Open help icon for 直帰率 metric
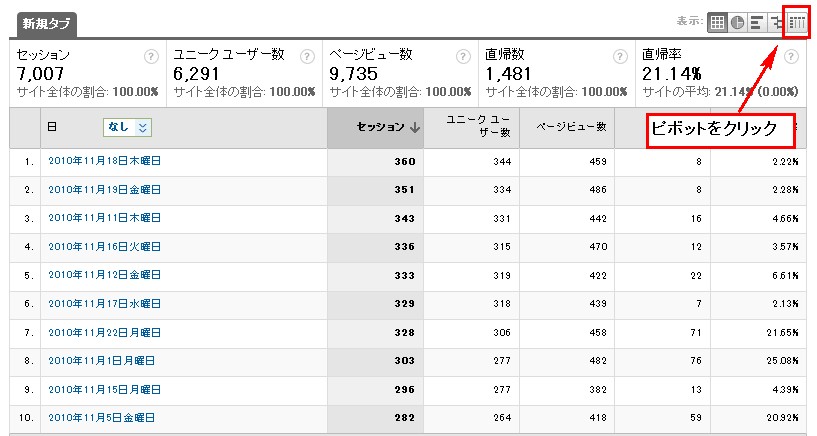817x436 pixels. (x=791, y=56)
